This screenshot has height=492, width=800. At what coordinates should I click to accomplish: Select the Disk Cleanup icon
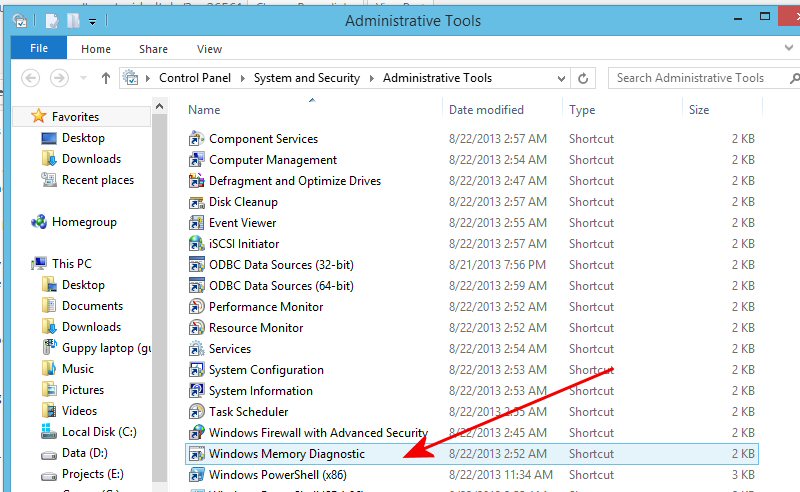point(196,202)
